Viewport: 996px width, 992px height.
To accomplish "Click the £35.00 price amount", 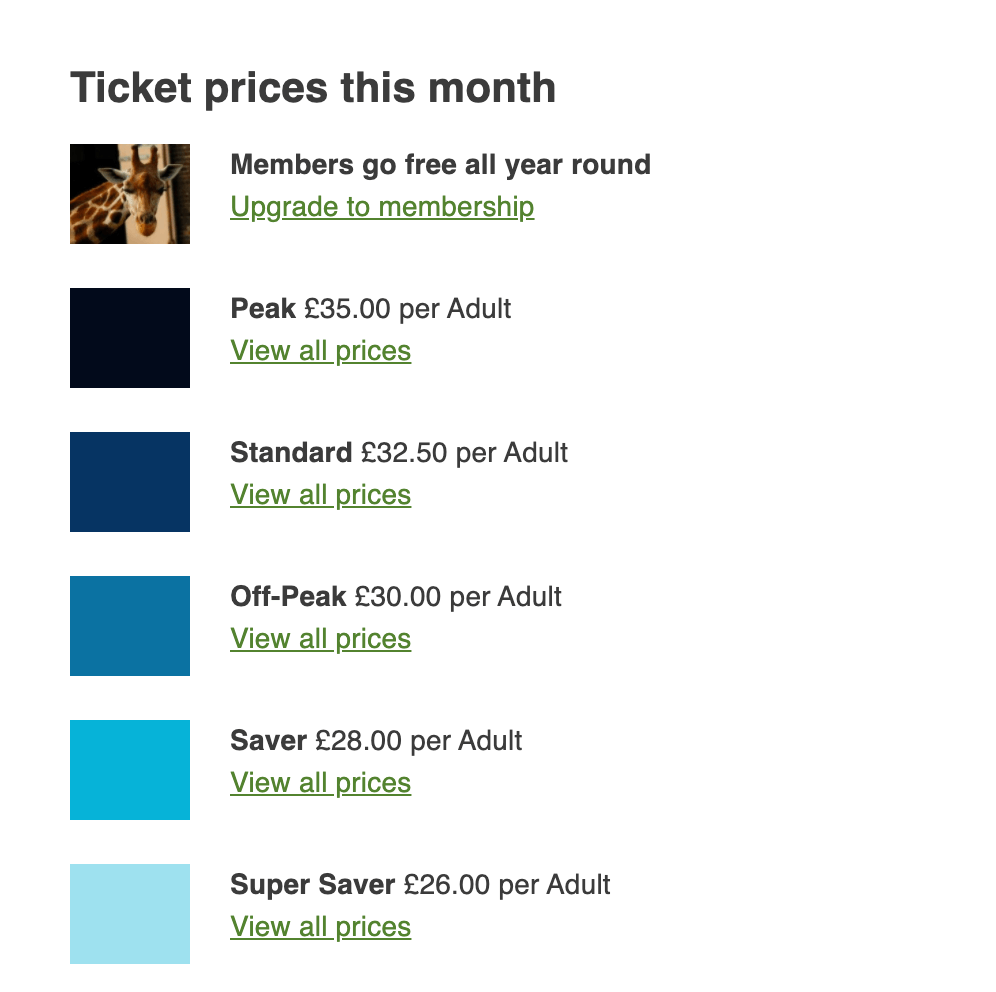I will point(347,309).
